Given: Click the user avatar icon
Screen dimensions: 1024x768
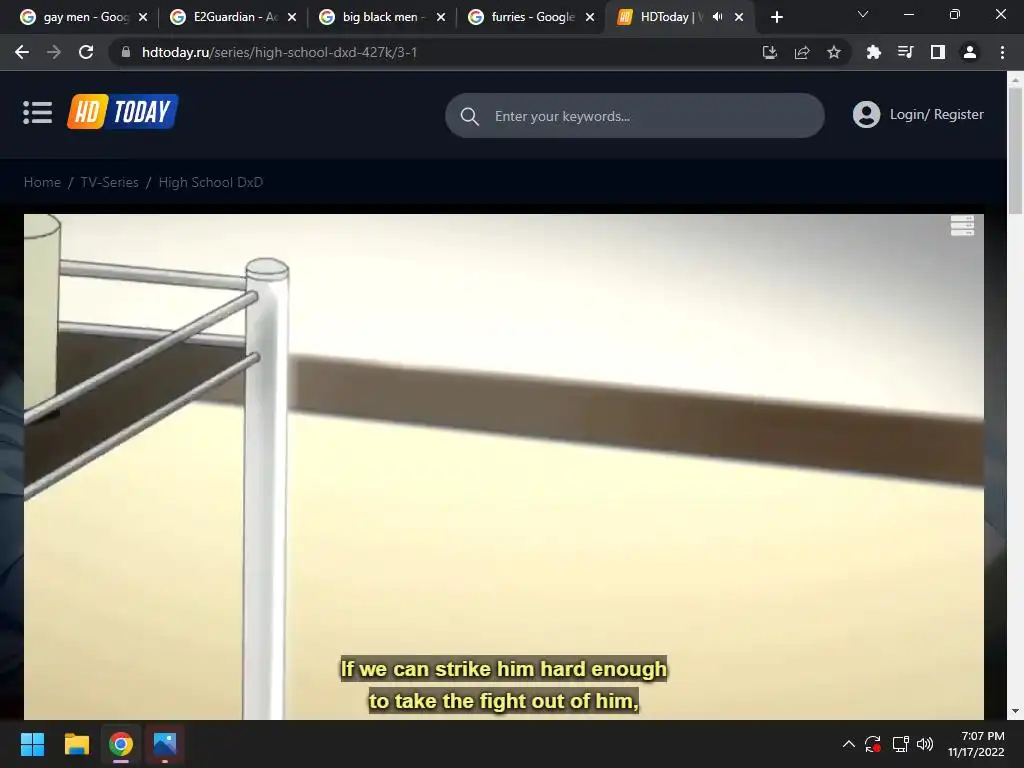Looking at the screenshot, I should pyautogui.click(x=866, y=114).
